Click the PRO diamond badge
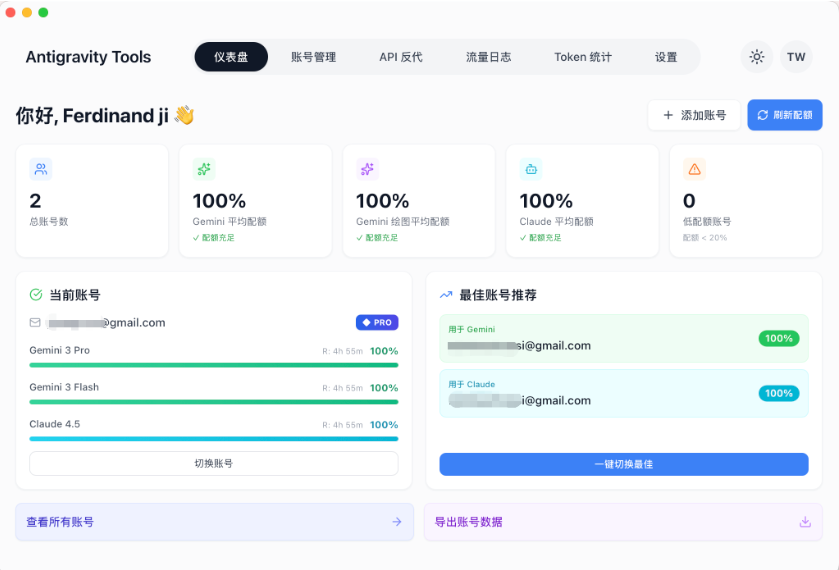 click(377, 322)
